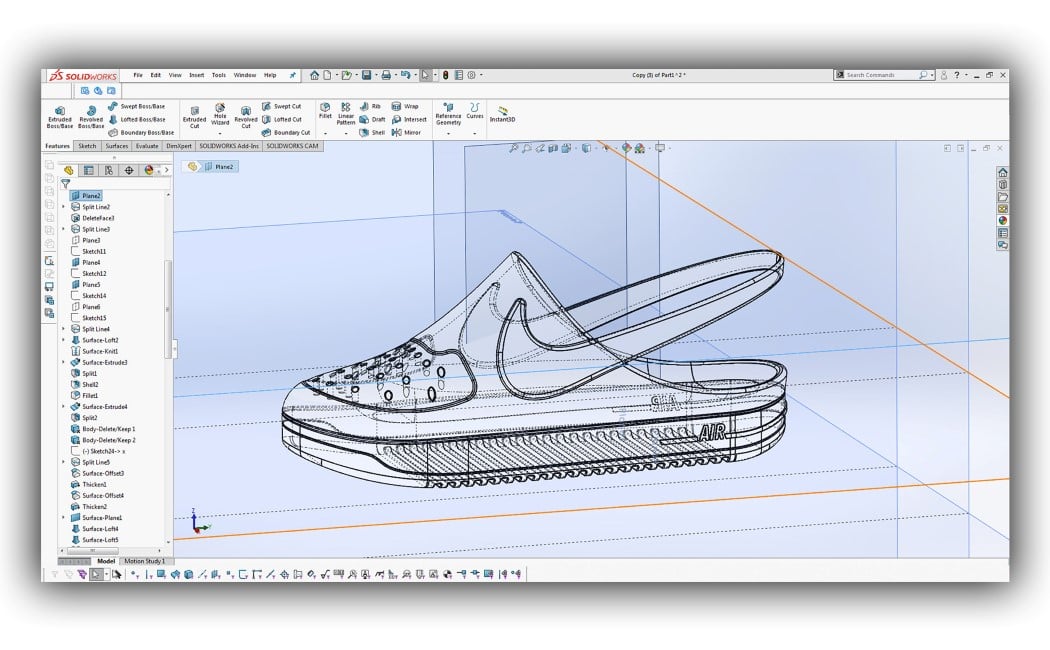The image size is (1050, 650).
Task: Select the Mirror feature tool
Action: [x=406, y=132]
